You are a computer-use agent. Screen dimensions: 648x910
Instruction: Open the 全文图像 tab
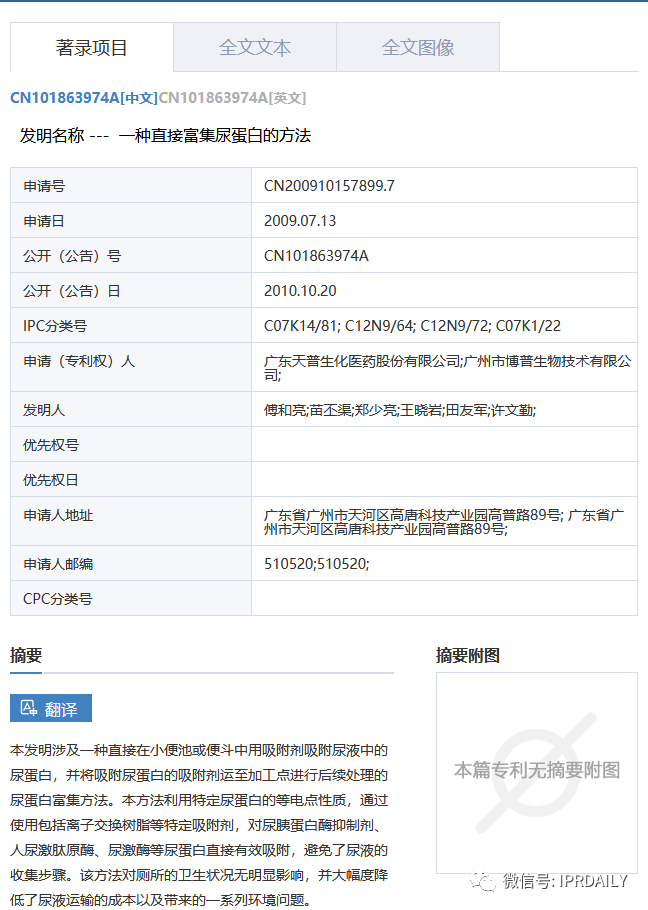(418, 47)
